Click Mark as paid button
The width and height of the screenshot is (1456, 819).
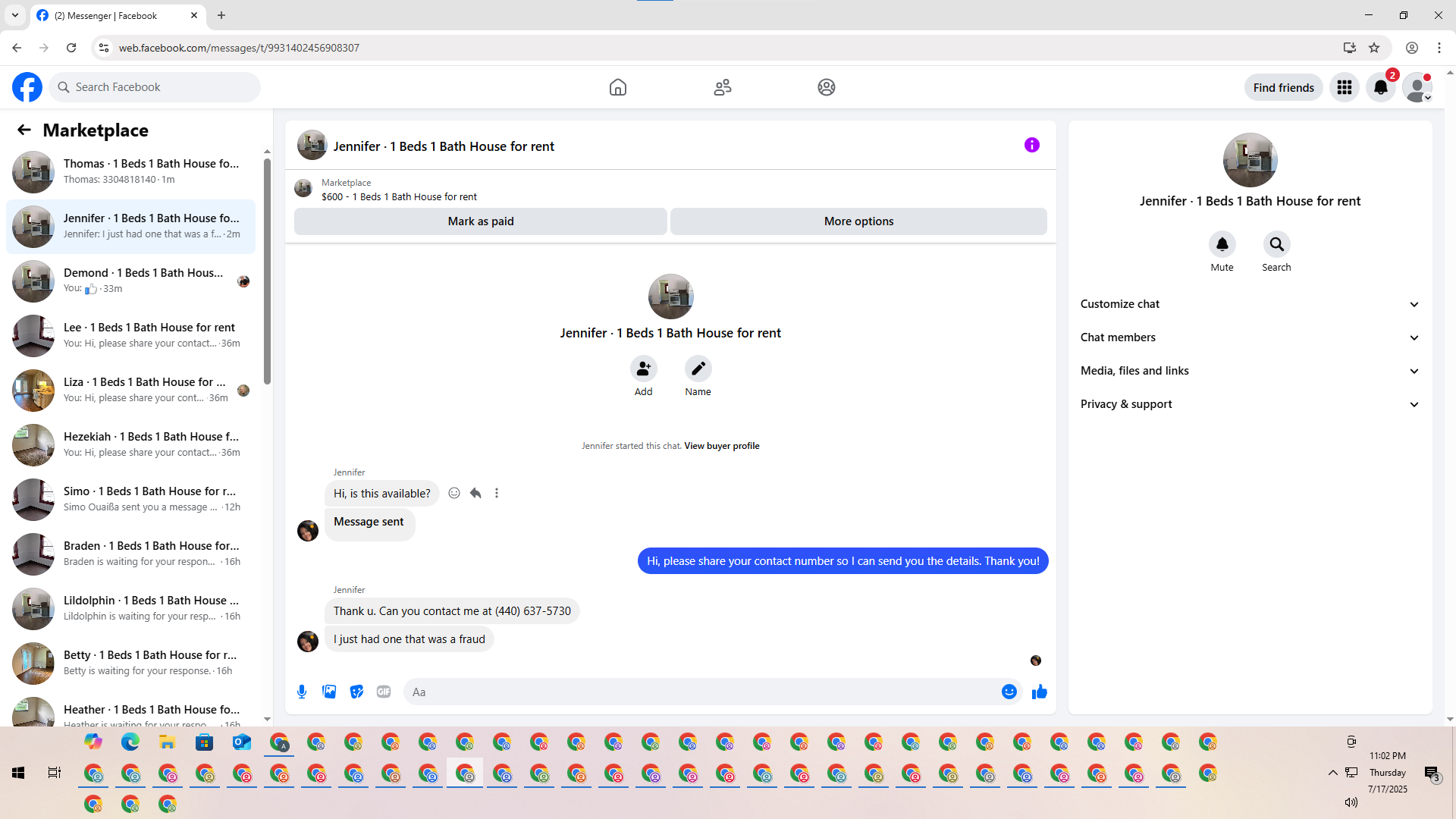point(481,221)
